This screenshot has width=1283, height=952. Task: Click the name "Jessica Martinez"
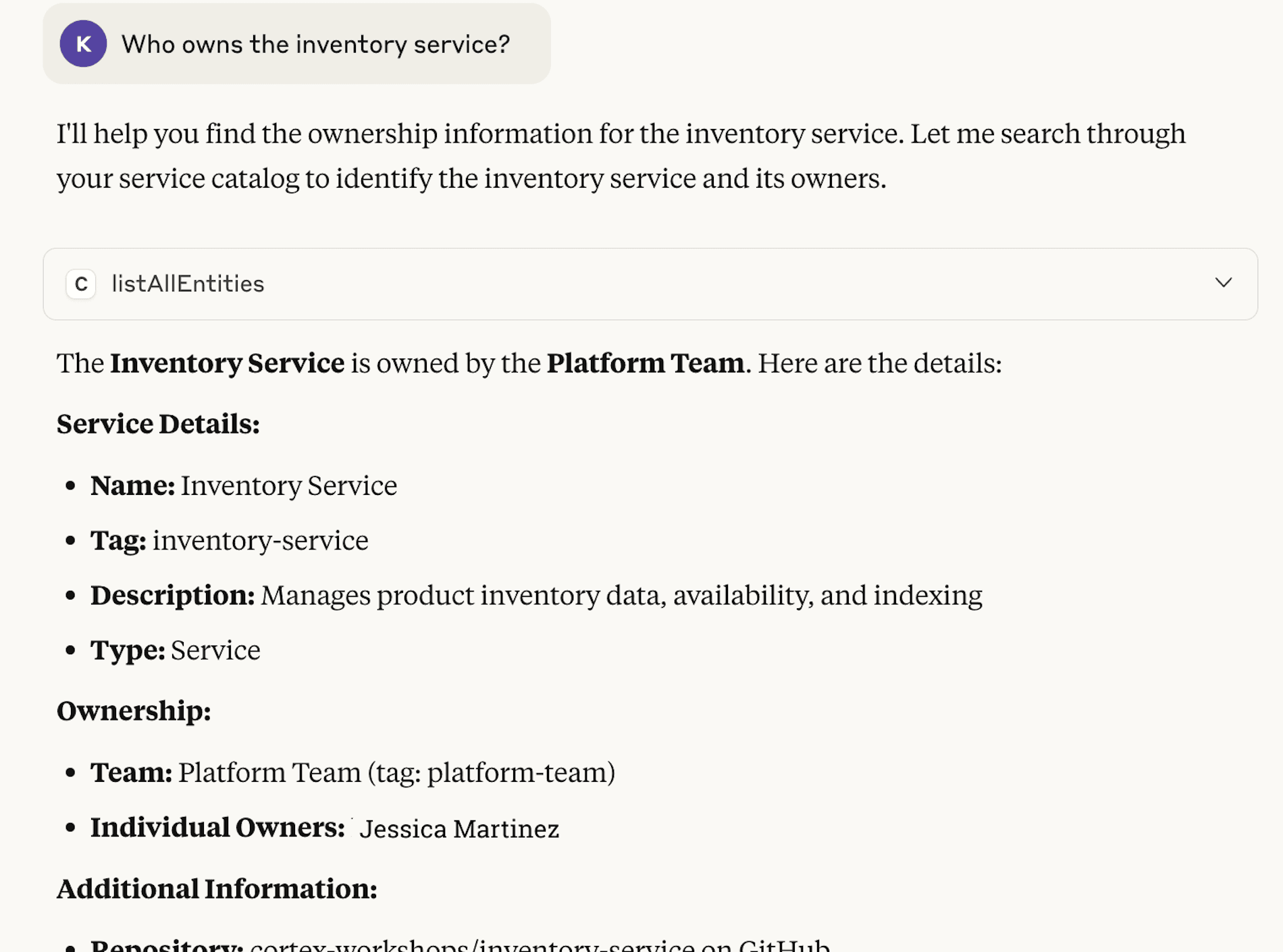point(459,828)
